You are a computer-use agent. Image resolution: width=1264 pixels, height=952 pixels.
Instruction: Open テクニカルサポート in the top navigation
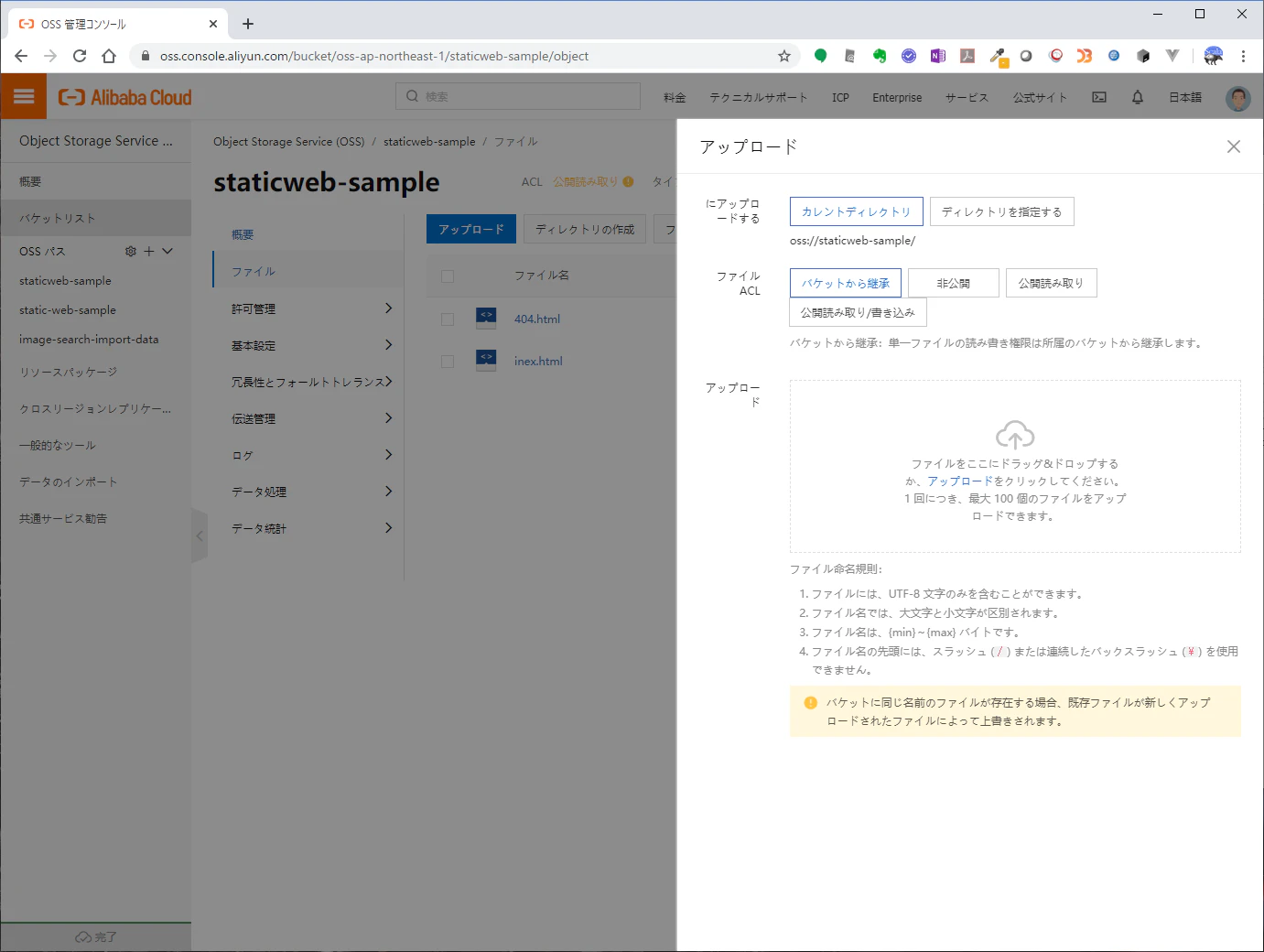[x=759, y=97]
